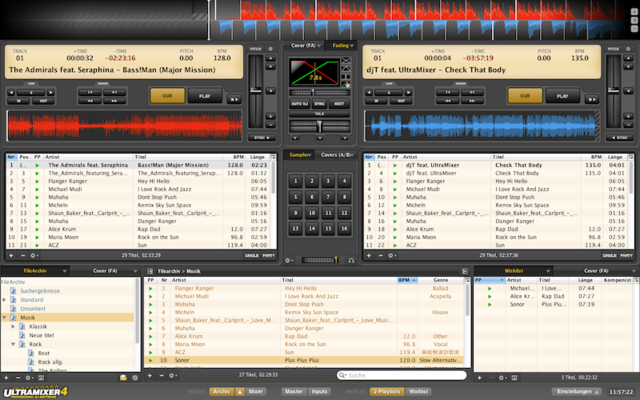
Task: Trigger sampler pad 16
Action: [344, 229]
